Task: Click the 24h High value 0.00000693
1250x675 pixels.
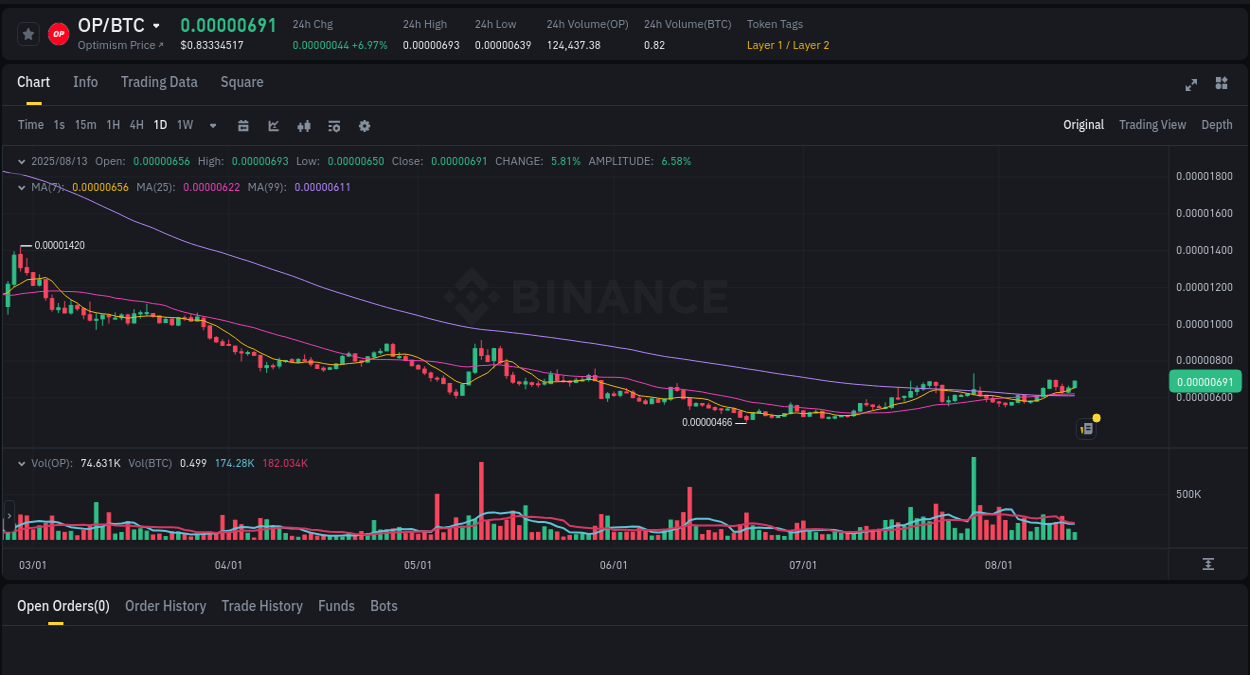Action: point(431,45)
